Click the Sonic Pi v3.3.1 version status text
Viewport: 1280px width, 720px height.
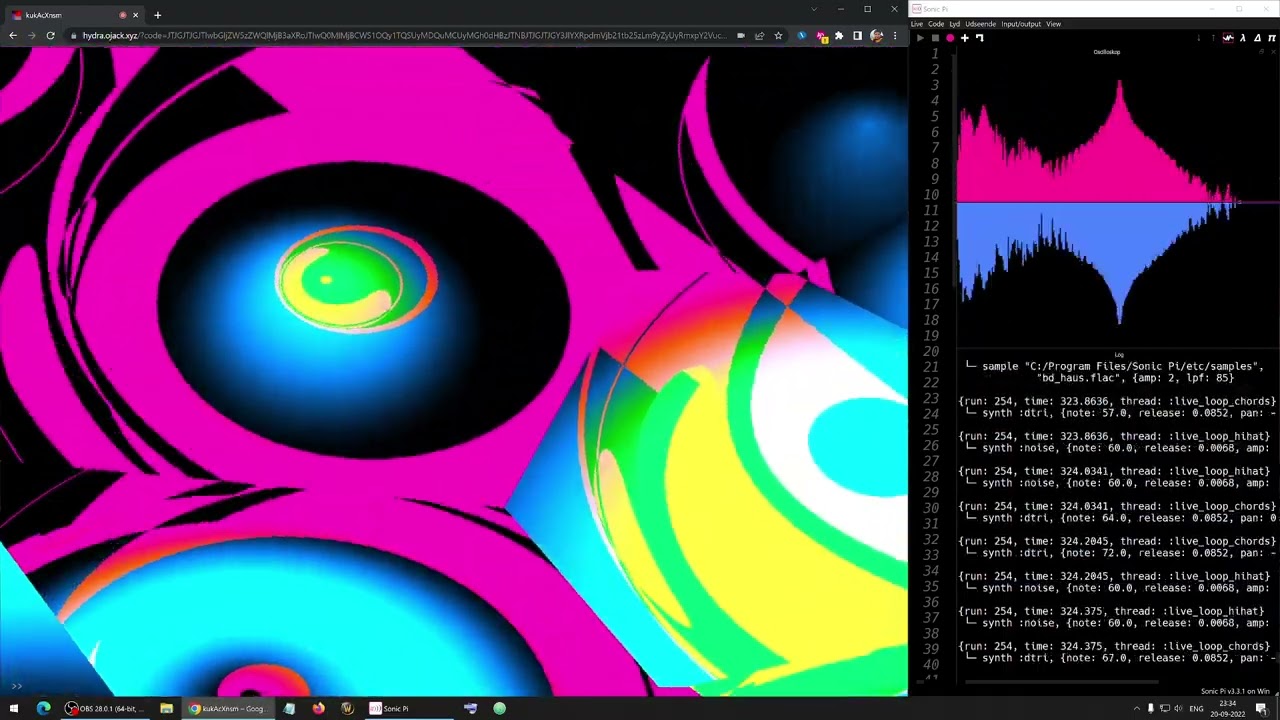click(1236, 691)
